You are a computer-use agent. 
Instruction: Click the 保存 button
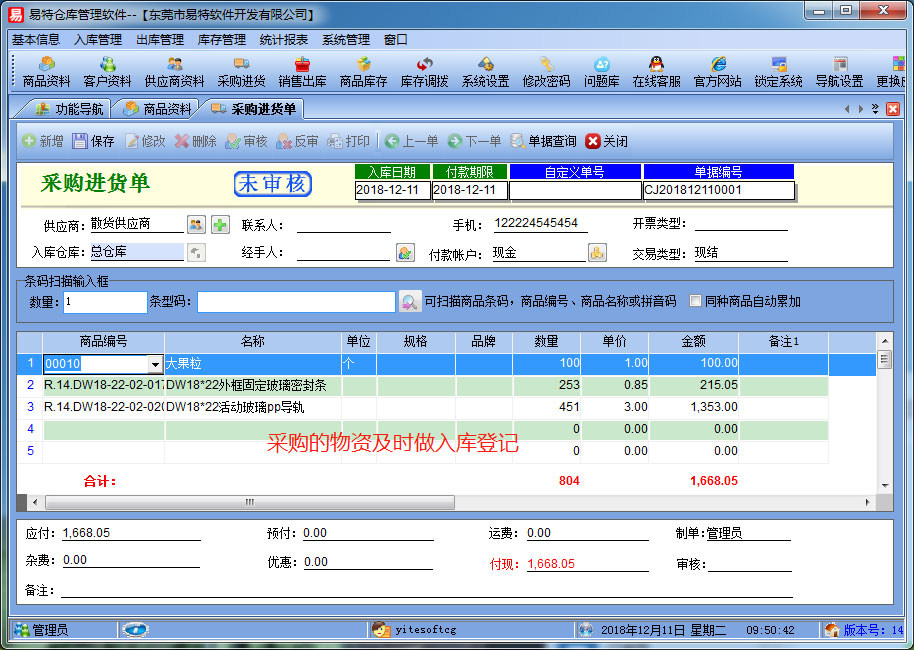(x=93, y=141)
